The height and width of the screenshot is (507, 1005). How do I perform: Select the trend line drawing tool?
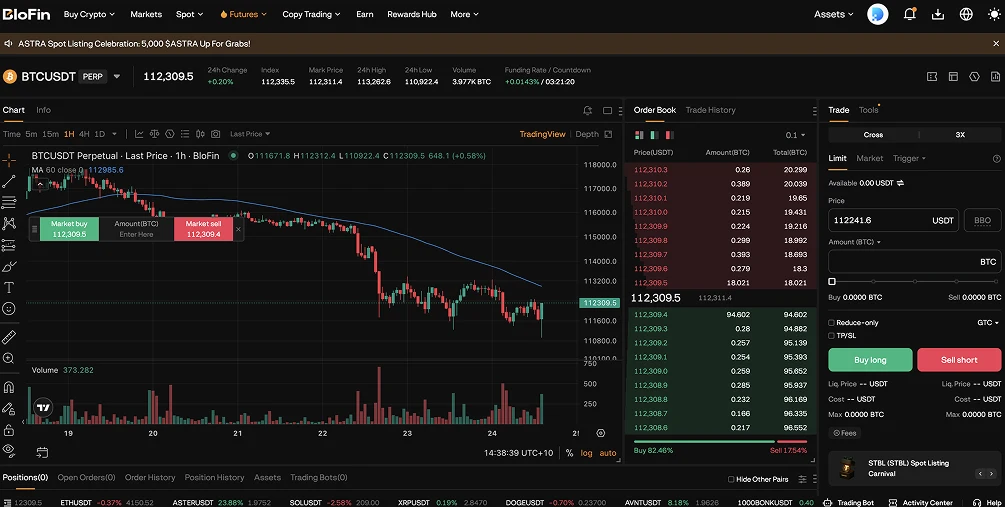9,181
